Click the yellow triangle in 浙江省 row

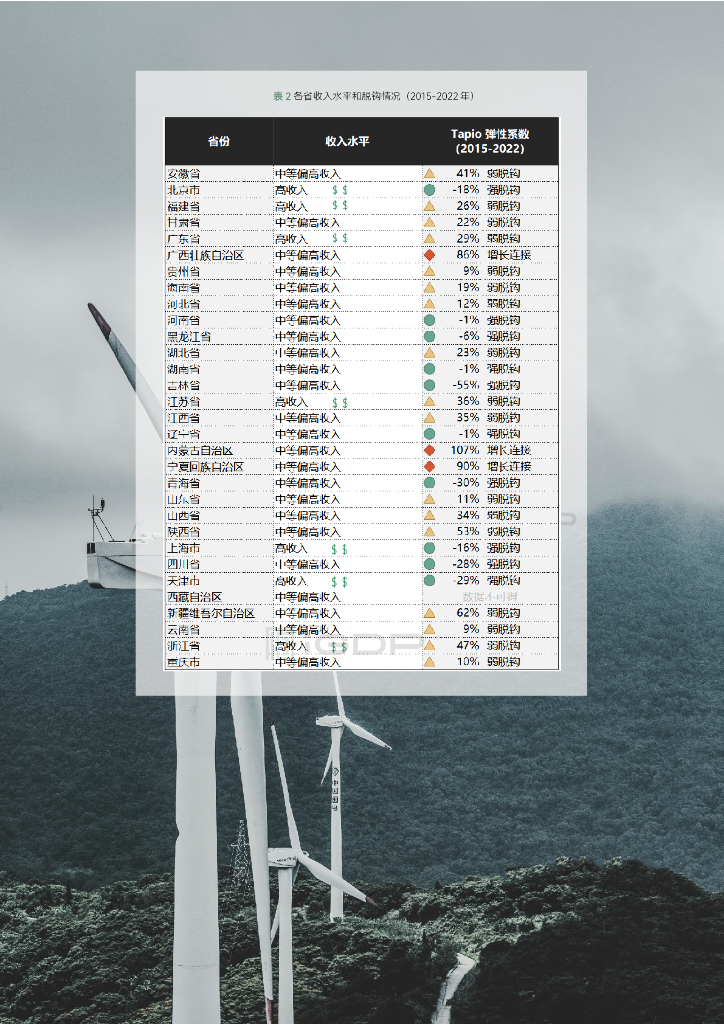[429, 645]
